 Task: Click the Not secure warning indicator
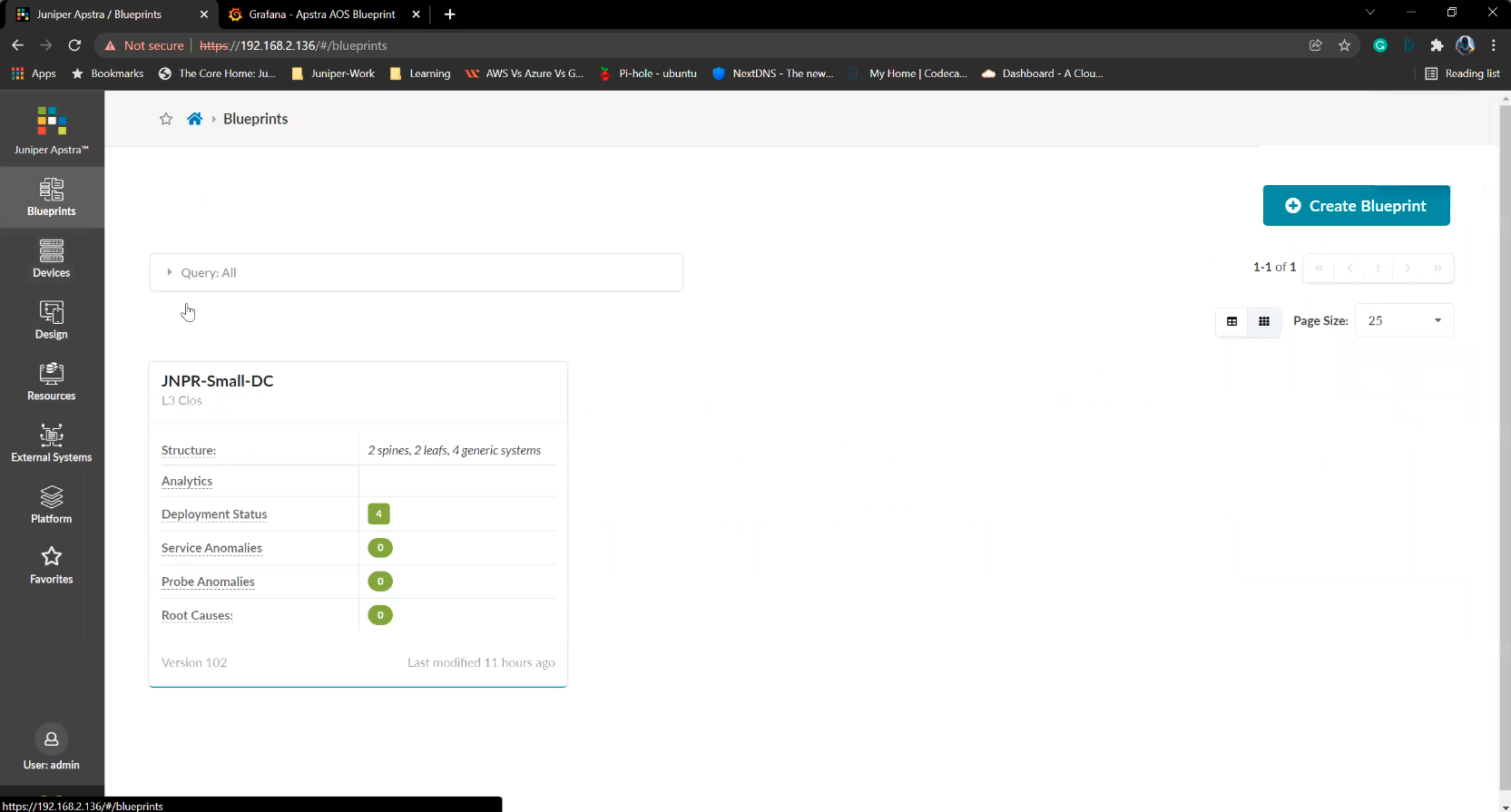pyautogui.click(x=144, y=45)
